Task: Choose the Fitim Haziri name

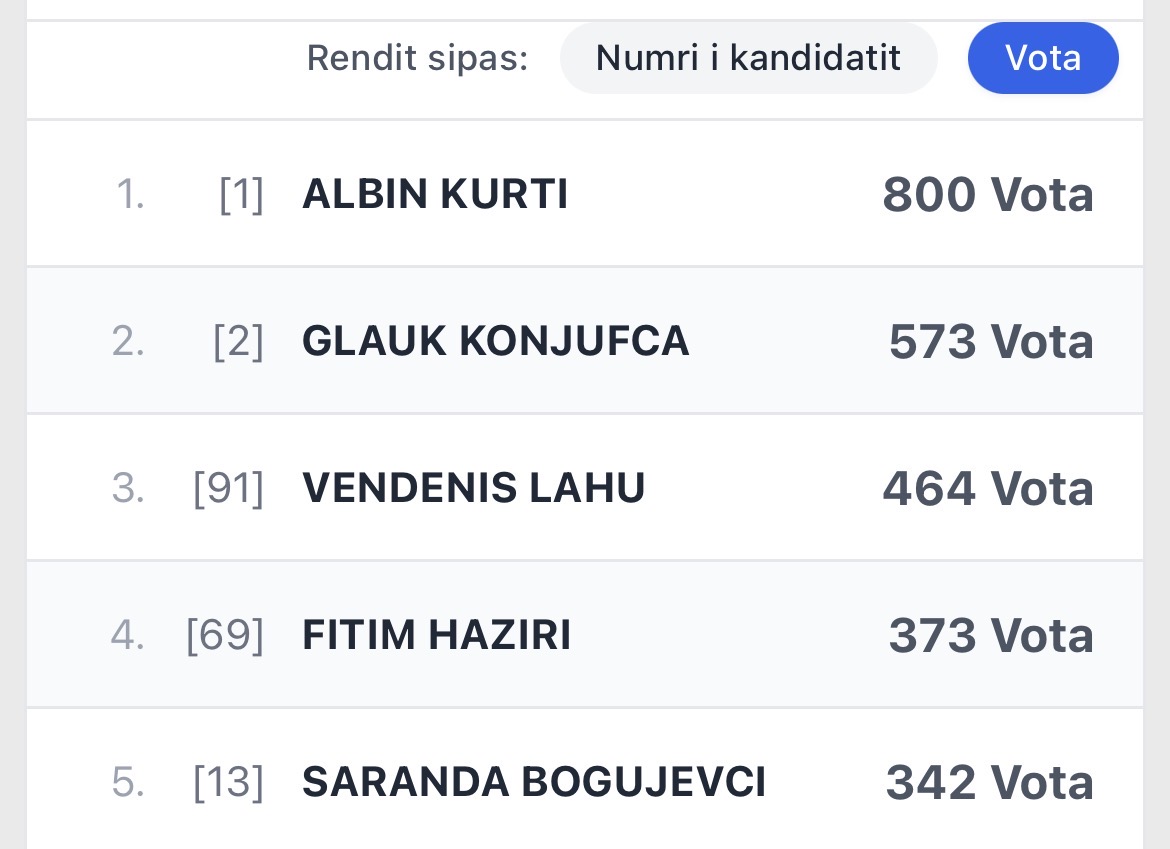Action: [x=437, y=636]
